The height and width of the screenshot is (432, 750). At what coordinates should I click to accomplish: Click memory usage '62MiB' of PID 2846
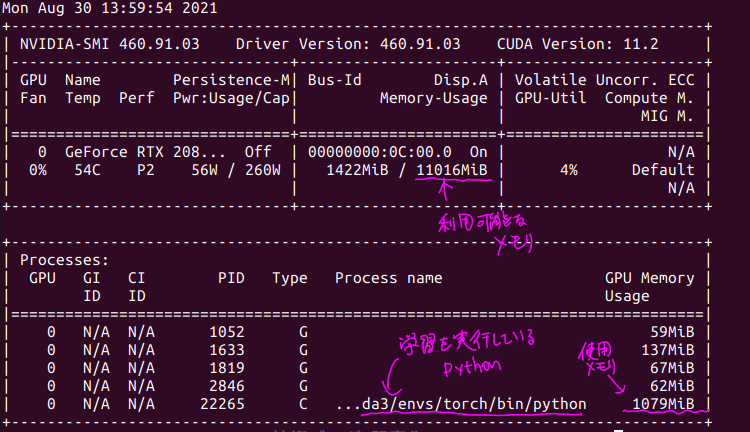(x=672, y=386)
